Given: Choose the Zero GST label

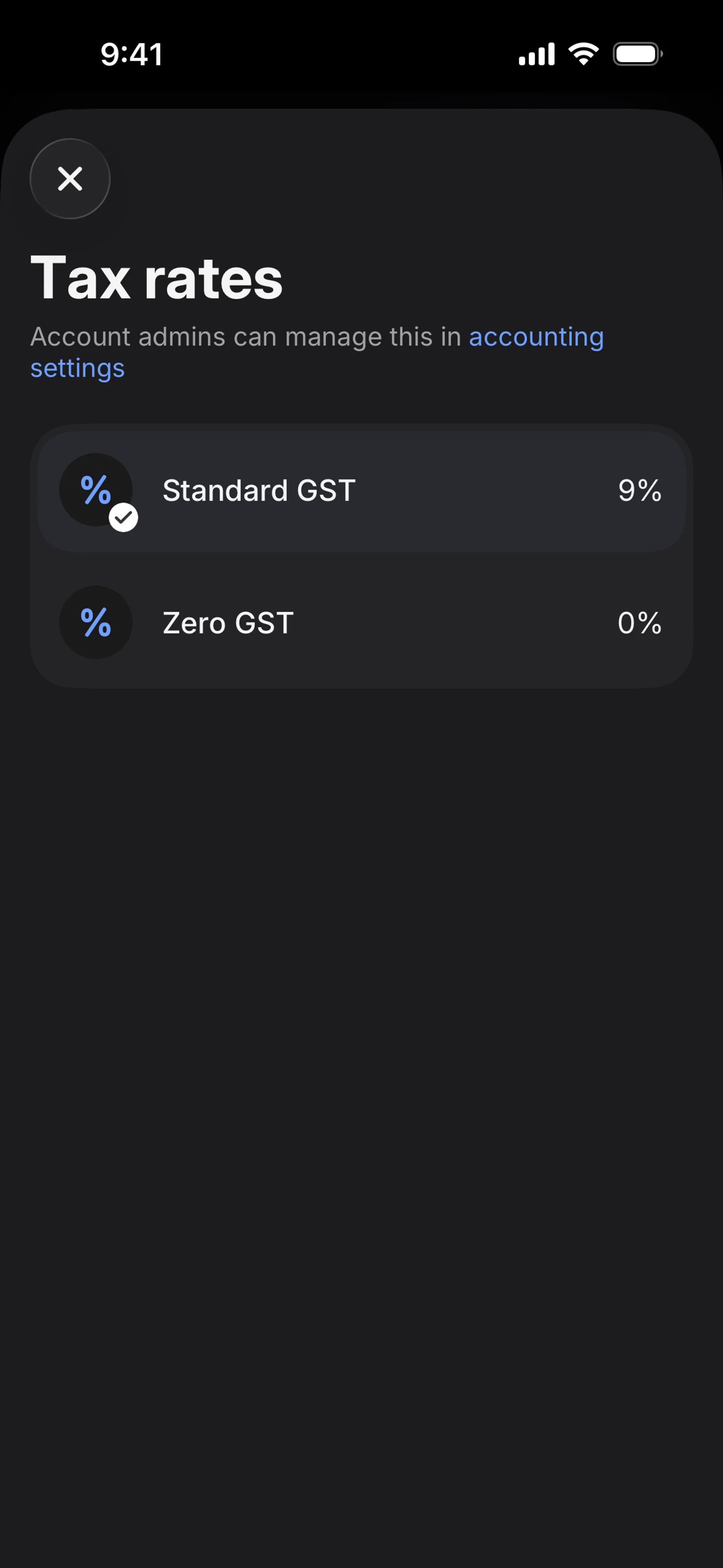Looking at the screenshot, I should click(228, 623).
